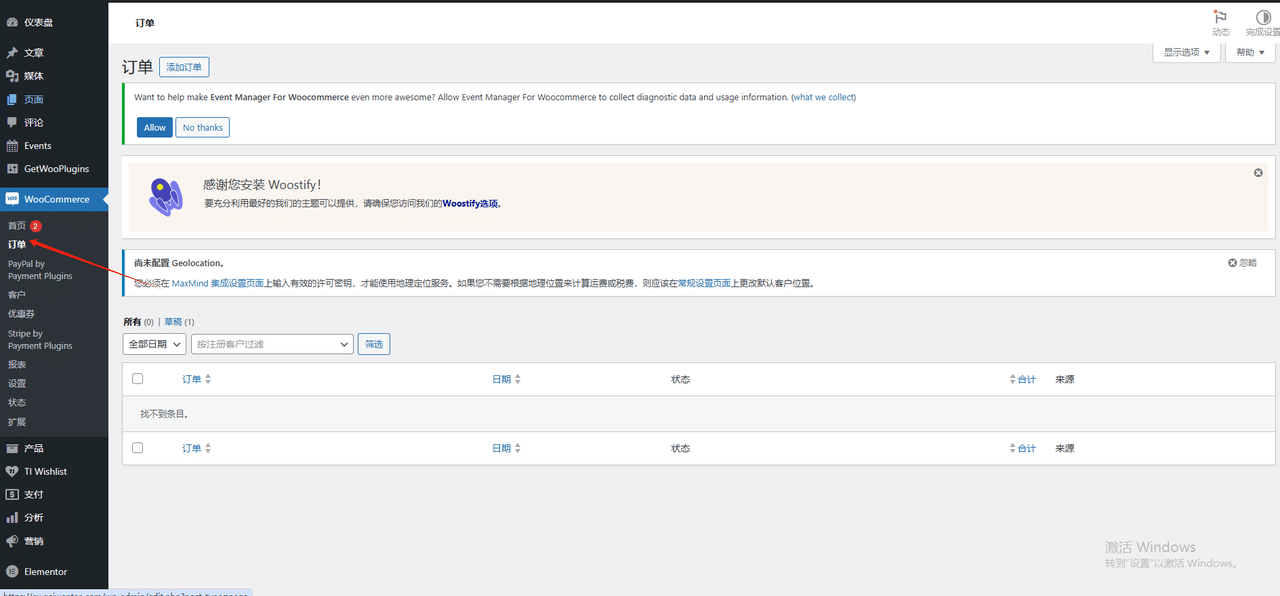
Task: Open the 全部日期 date filter dropdown
Action: [x=154, y=344]
